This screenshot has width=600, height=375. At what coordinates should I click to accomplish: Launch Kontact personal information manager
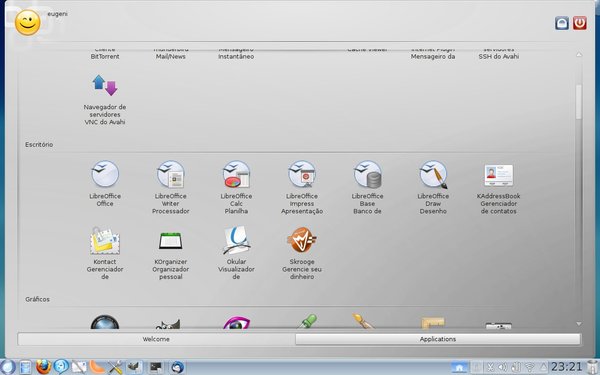(x=105, y=253)
